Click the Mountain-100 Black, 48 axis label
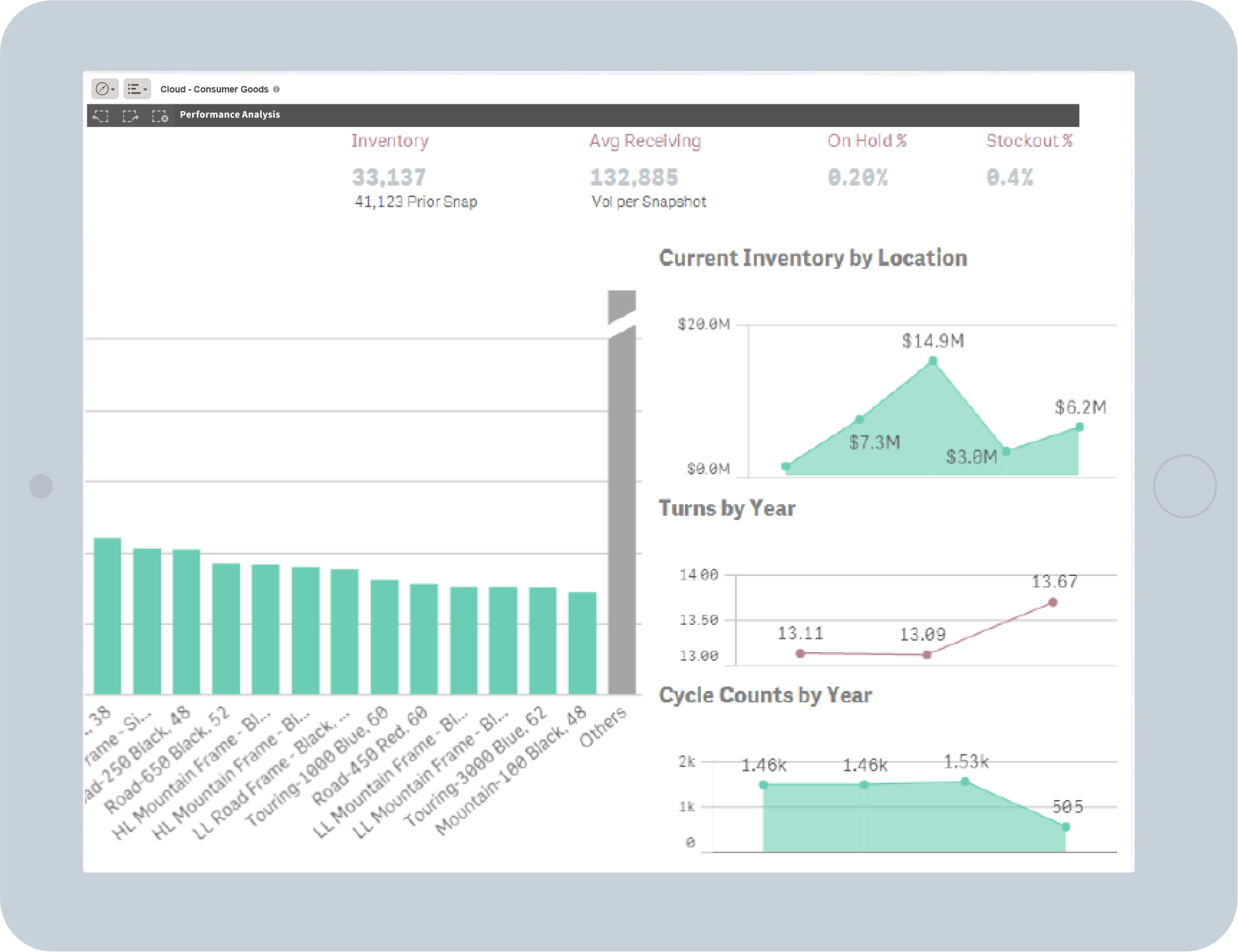This screenshot has height=952, width=1238. [x=511, y=770]
